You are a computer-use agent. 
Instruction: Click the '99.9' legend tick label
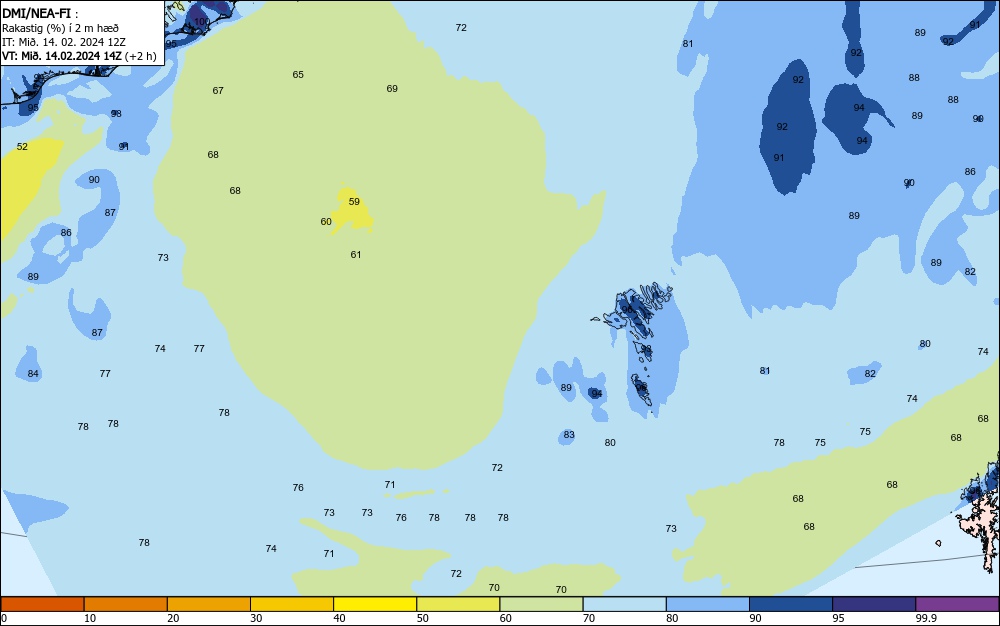pyautogui.click(x=926, y=618)
